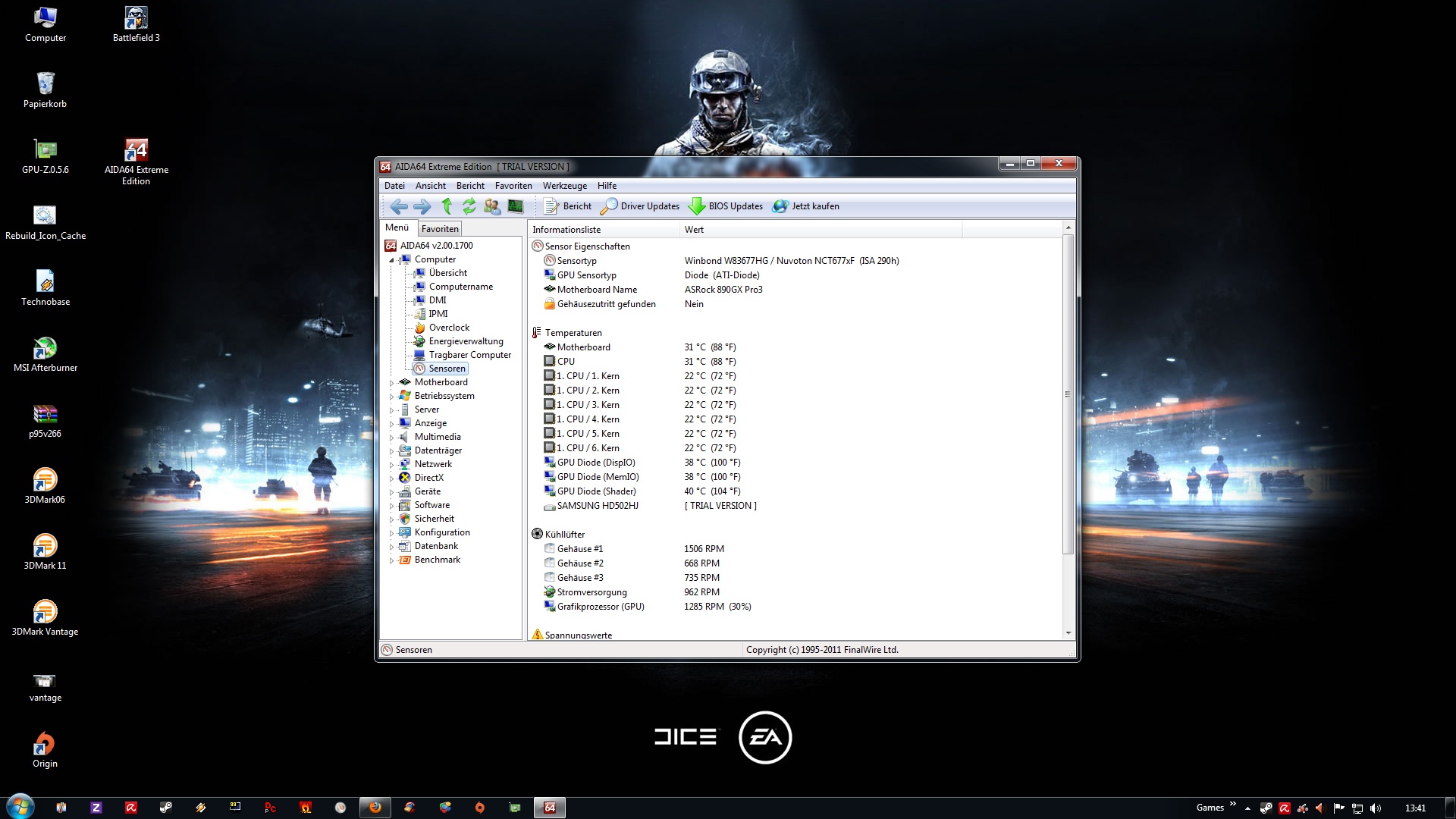Click the Forward arrow in AIDA64 toolbar
The width and height of the screenshot is (1456, 819).
point(422,206)
